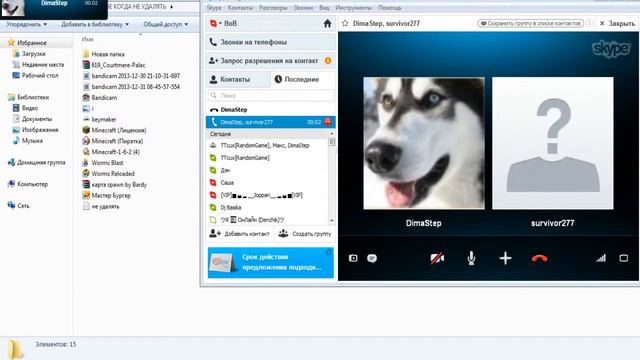Select Документы library in sidebar

[32, 119]
